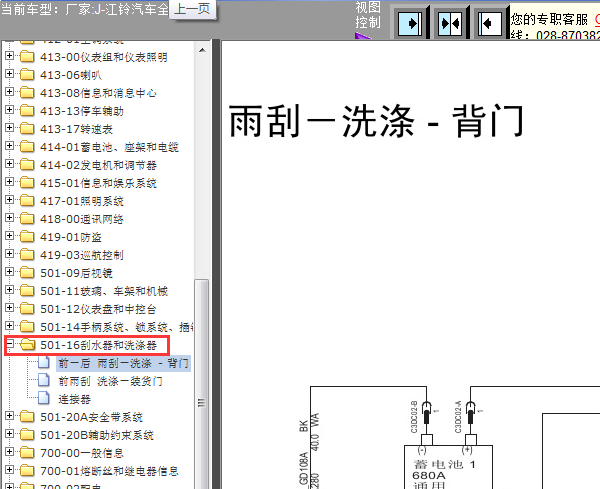600x489 pixels.
Task: Open the 连接器 page
Action: pyautogui.click(x=74, y=399)
